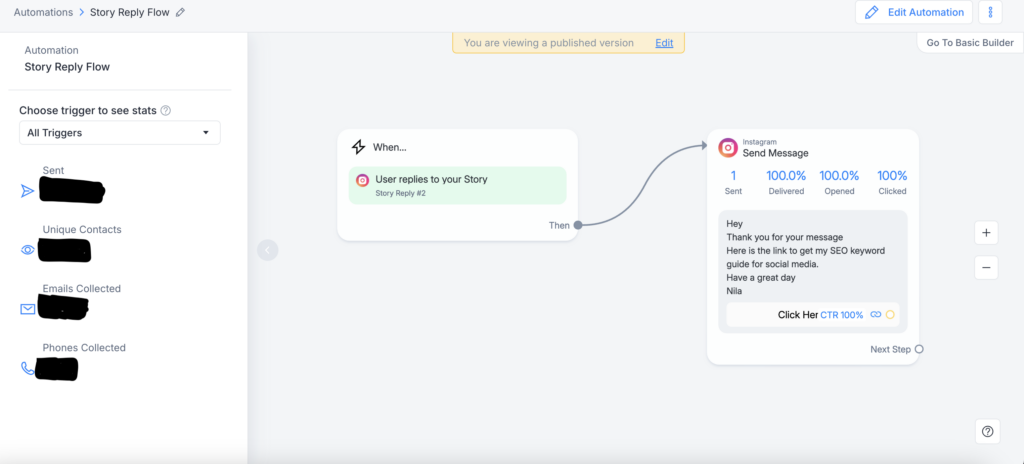The image size is (1024, 464).
Task: Click the Unique Contacts label
Action: pos(82,229)
